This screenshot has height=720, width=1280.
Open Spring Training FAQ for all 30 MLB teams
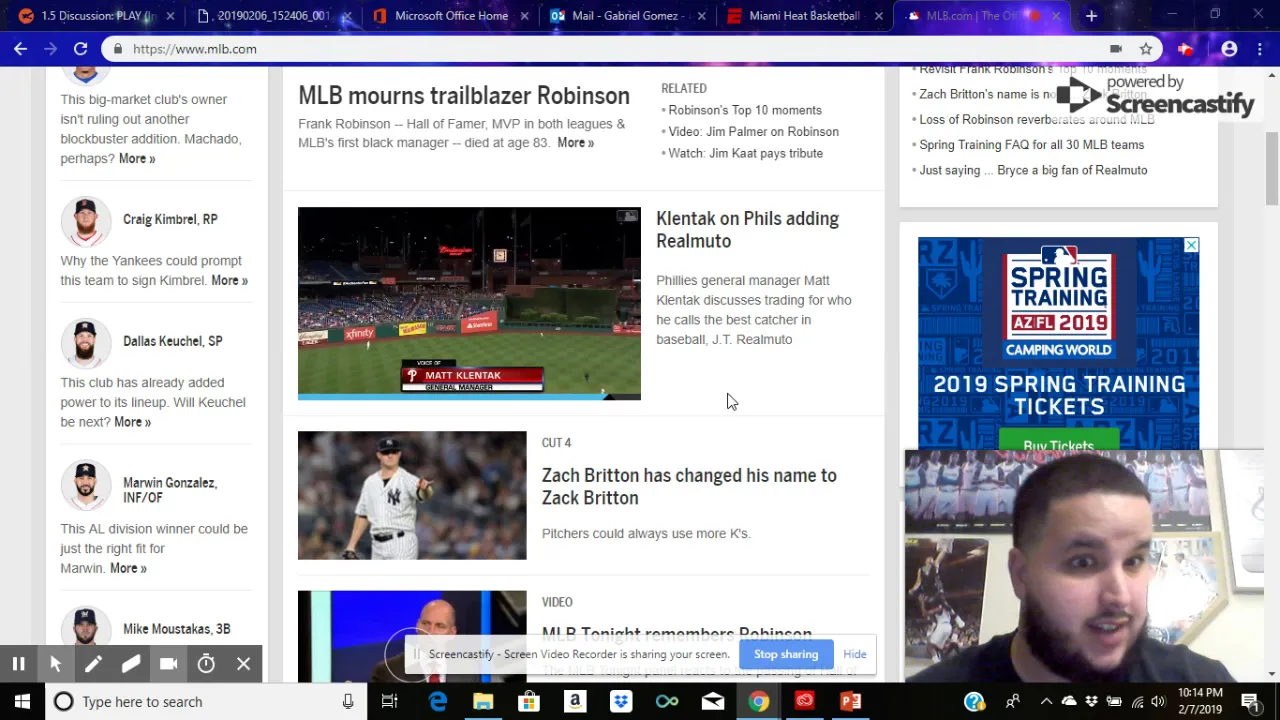tap(1031, 145)
